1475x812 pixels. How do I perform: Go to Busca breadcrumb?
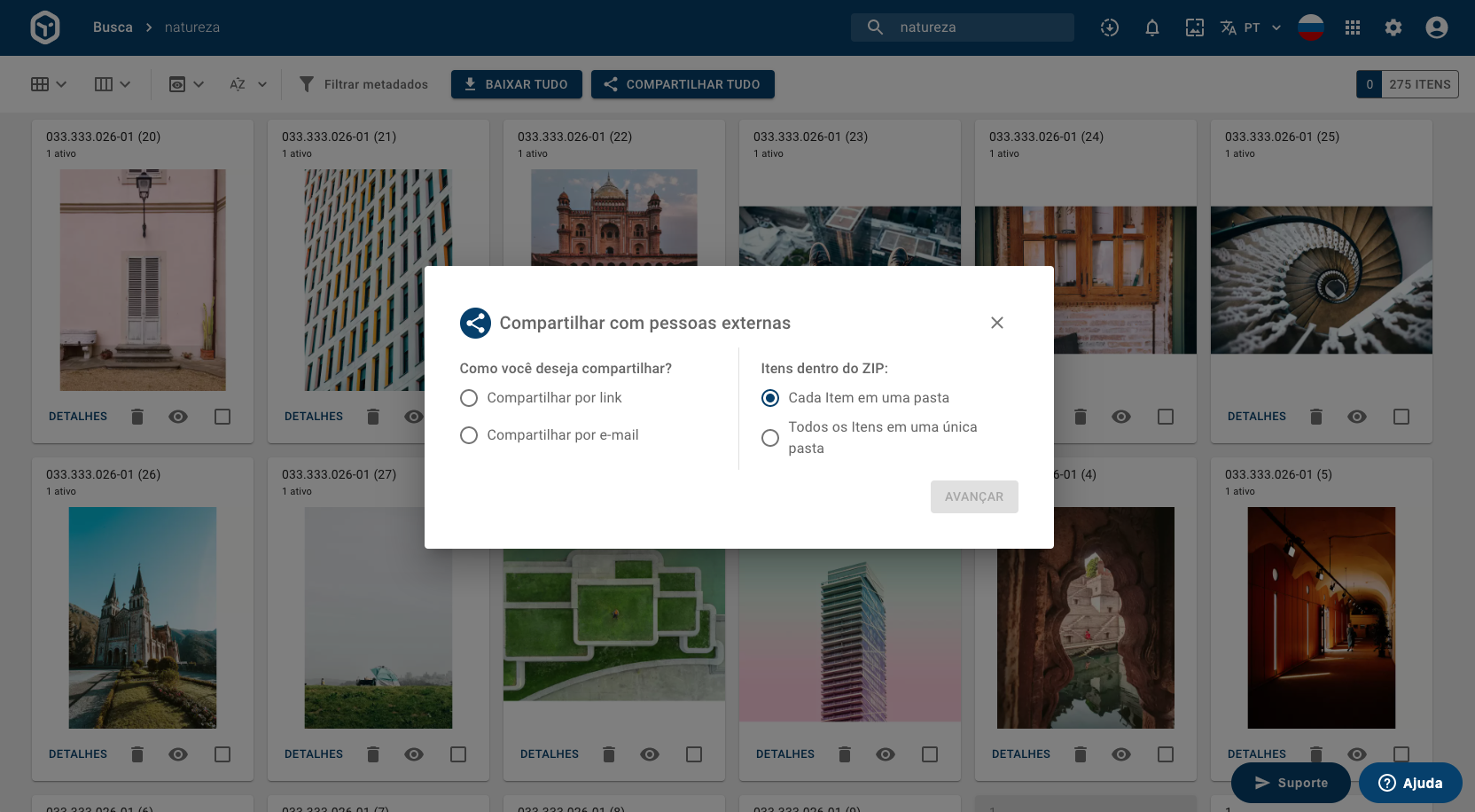(x=113, y=27)
